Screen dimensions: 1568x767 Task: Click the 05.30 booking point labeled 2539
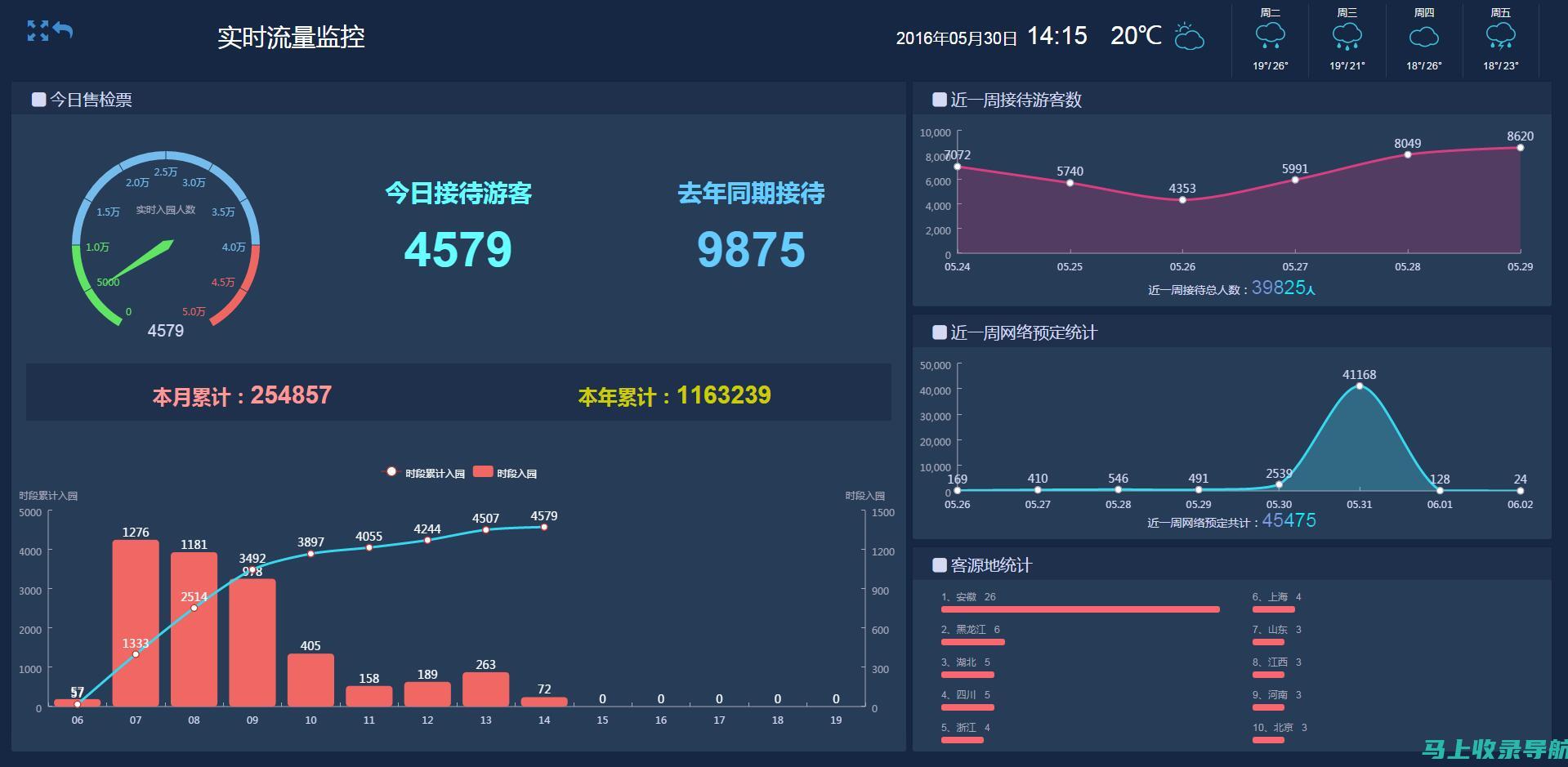1279,484
